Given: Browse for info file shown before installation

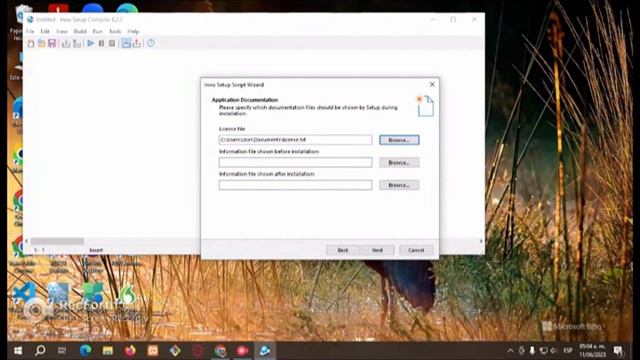Looking at the screenshot, I should point(399,162).
